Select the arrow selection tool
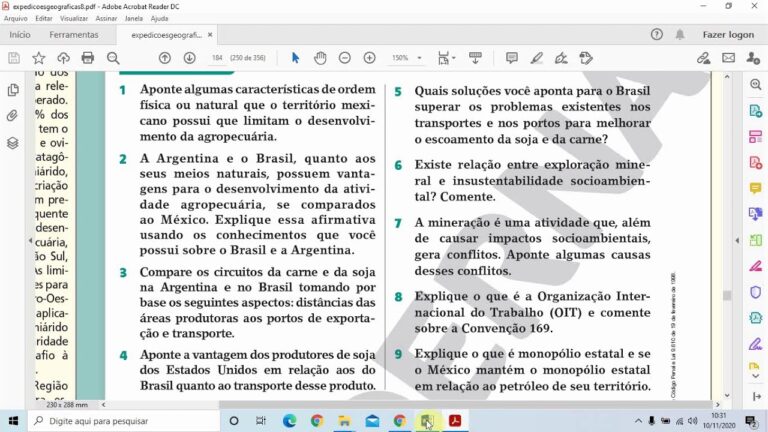Viewport: 768px width, 432px height. point(295,58)
